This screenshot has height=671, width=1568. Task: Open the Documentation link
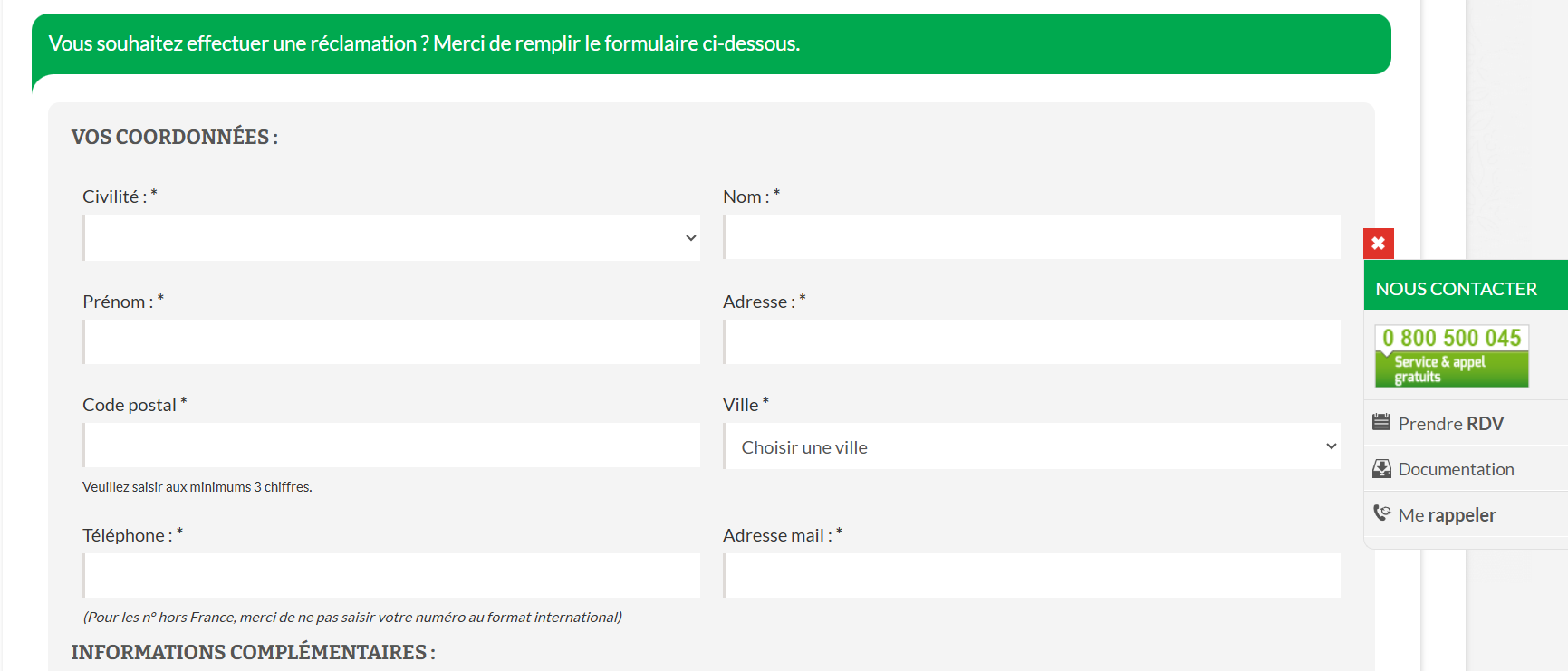point(1456,469)
